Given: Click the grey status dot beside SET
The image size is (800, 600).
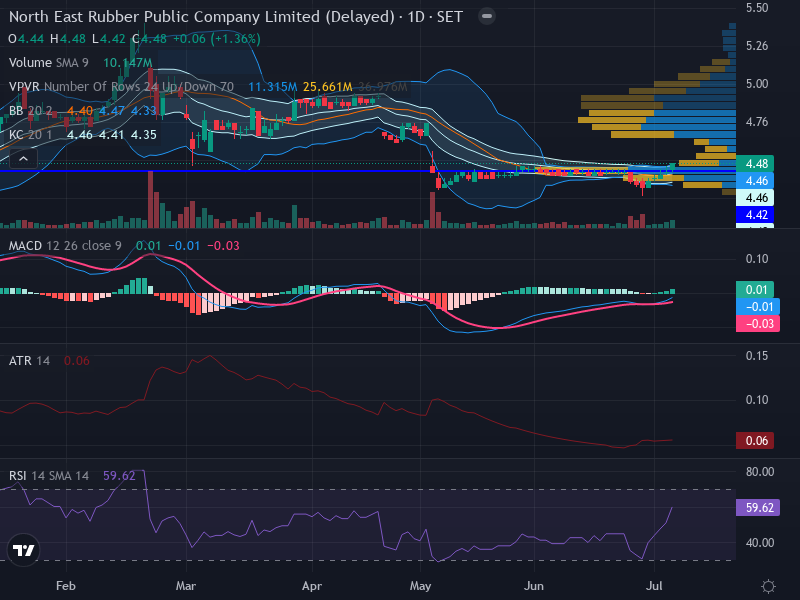Looking at the screenshot, I should pyautogui.click(x=487, y=16).
